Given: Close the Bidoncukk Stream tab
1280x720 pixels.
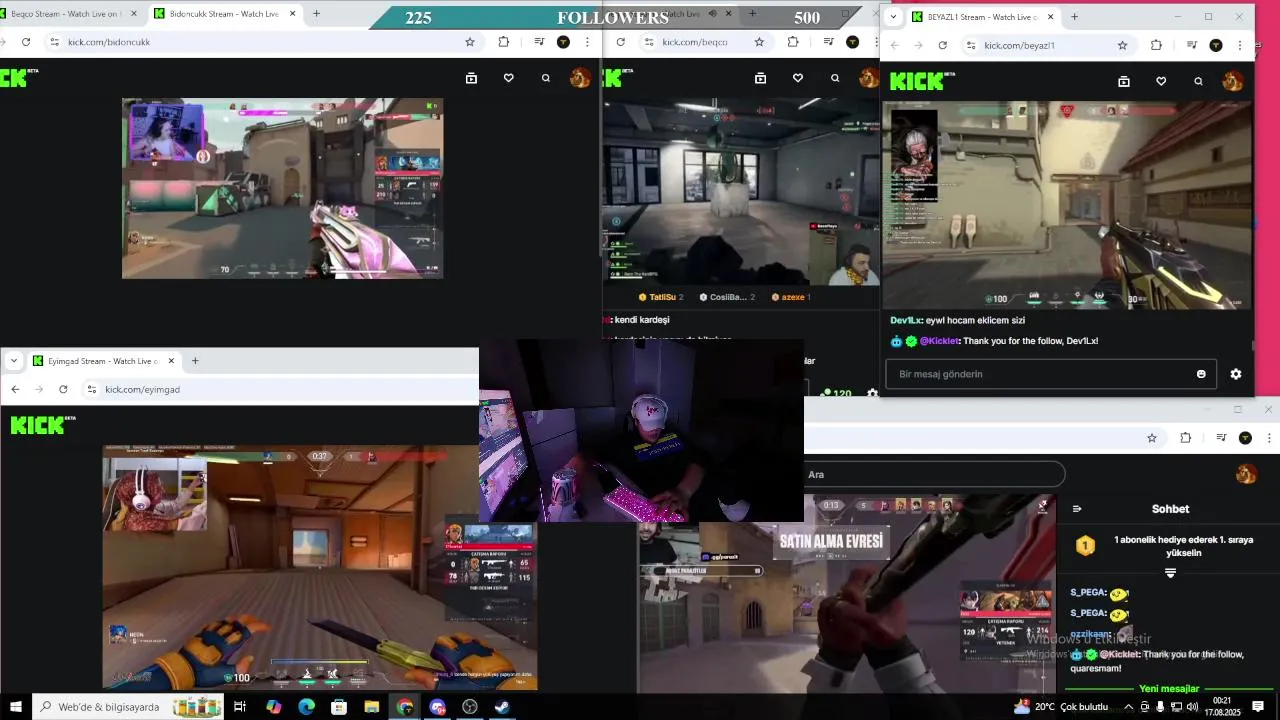Looking at the screenshot, I should point(293,14).
